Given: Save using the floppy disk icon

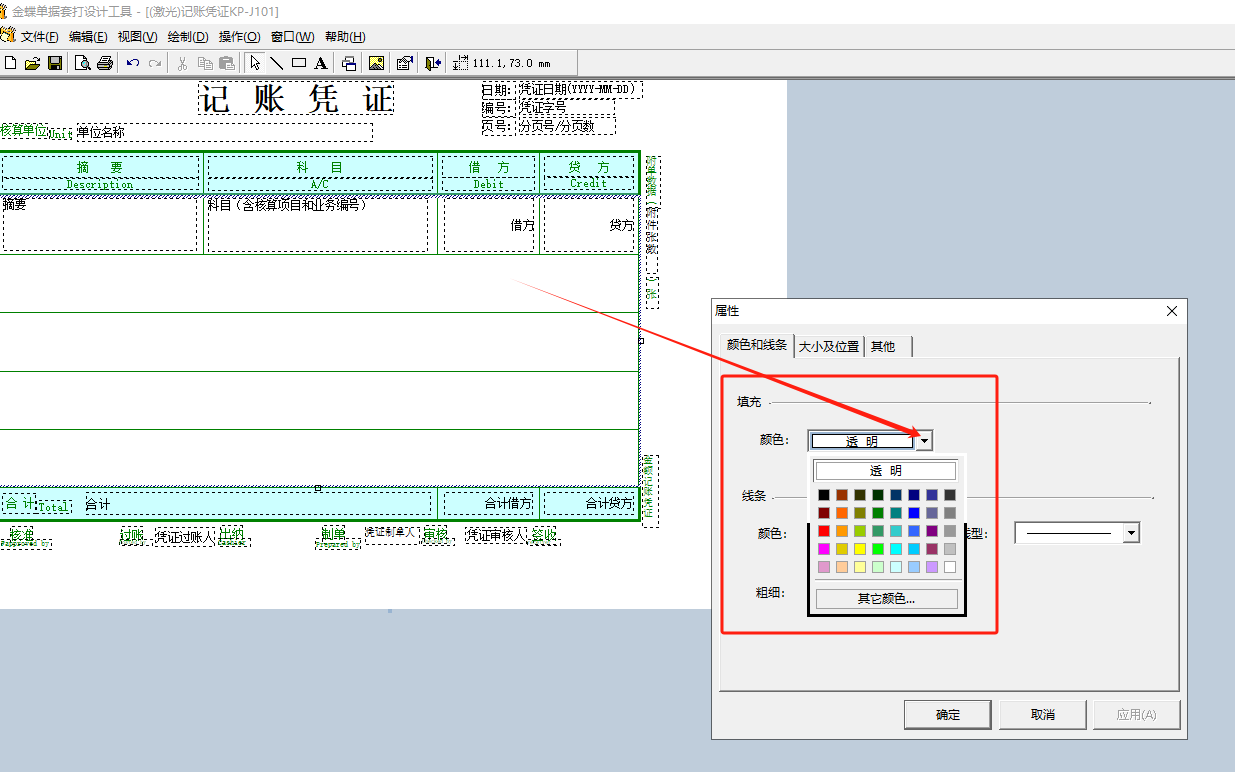Looking at the screenshot, I should coord(55,63).
